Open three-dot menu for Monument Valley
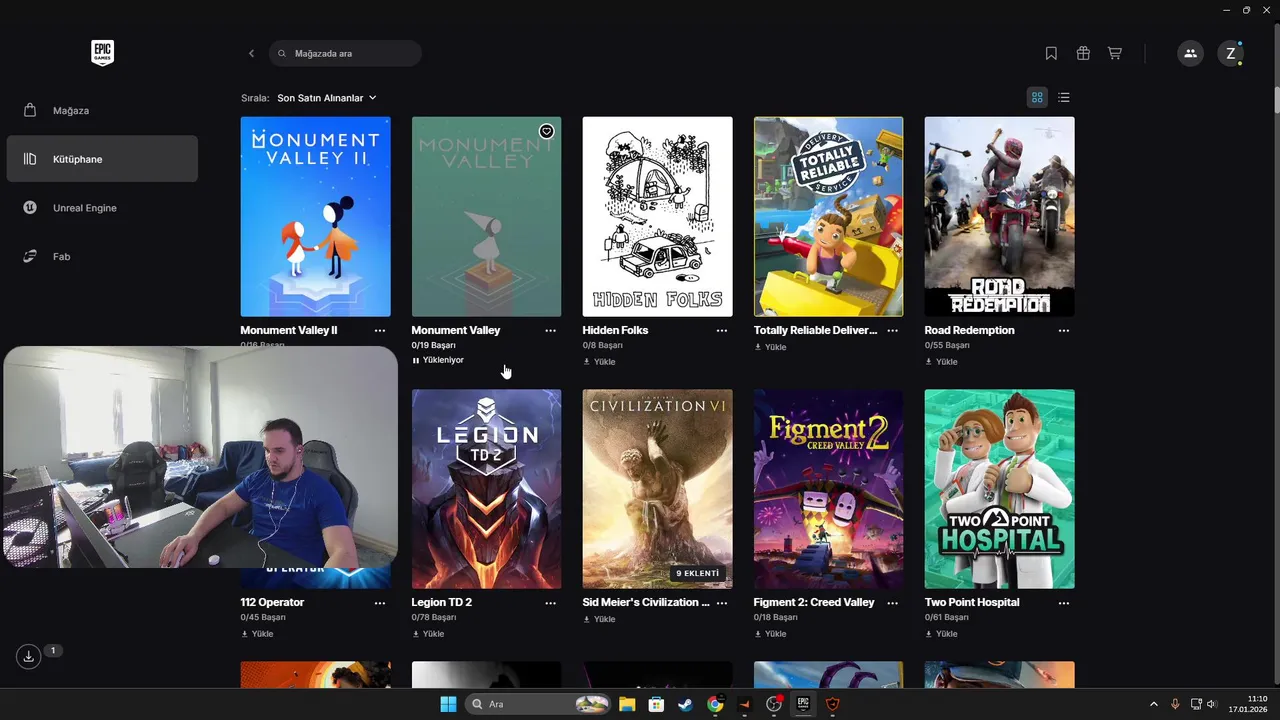 point(551,330)
